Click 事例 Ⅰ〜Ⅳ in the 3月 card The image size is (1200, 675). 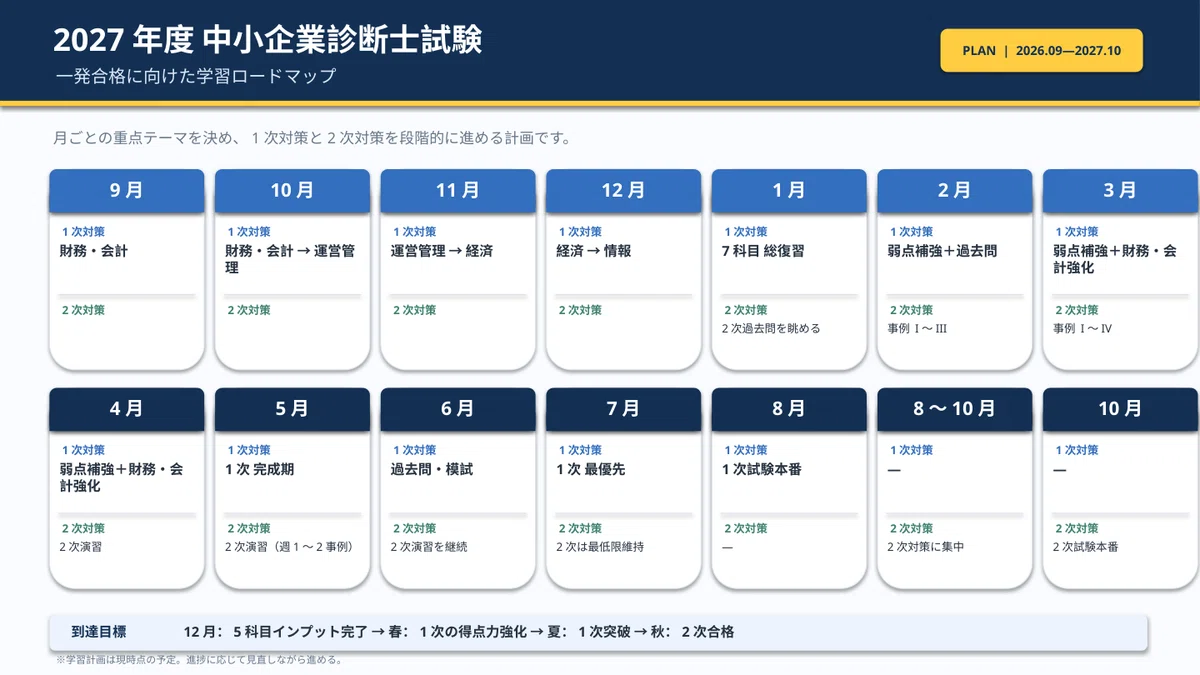pyautogui.click(x=1082, y=328)
